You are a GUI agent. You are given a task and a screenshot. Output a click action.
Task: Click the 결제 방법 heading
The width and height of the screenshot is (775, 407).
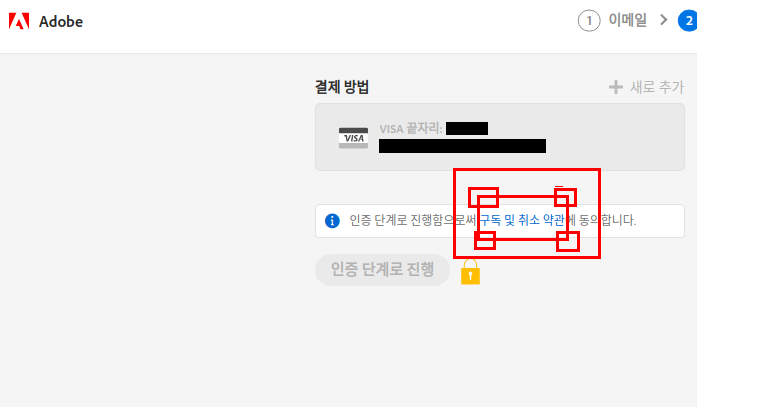(x=342, y=87)
